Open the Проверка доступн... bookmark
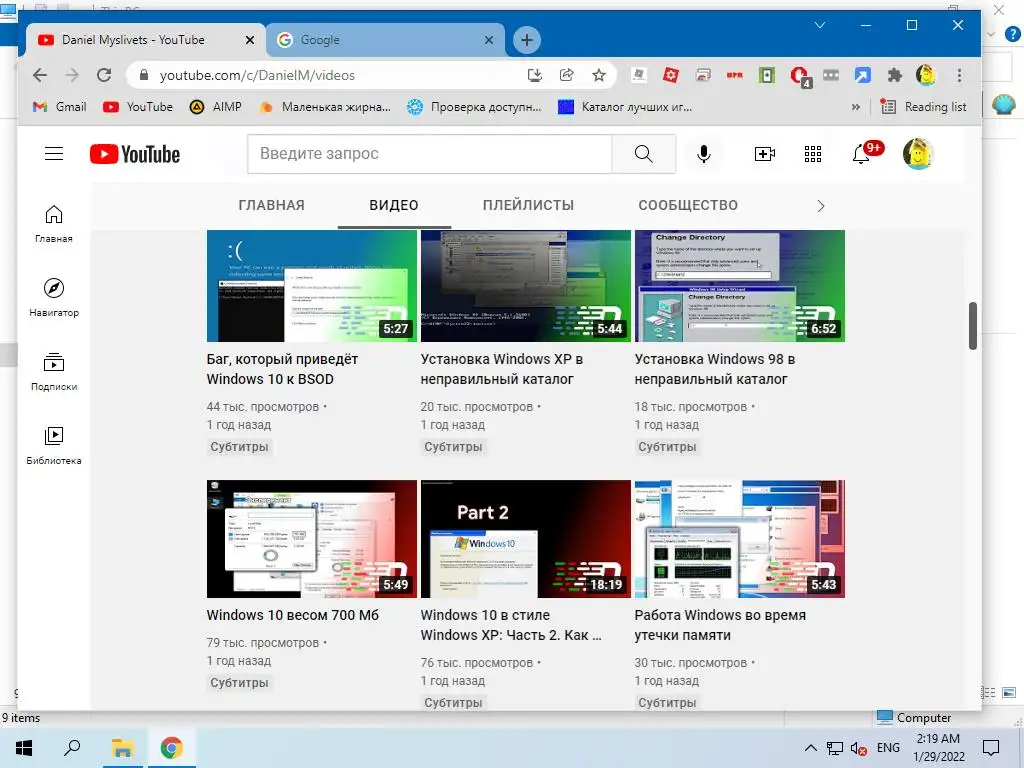Viewport: 1024px width, 768px height. click(x=473, y=106)
